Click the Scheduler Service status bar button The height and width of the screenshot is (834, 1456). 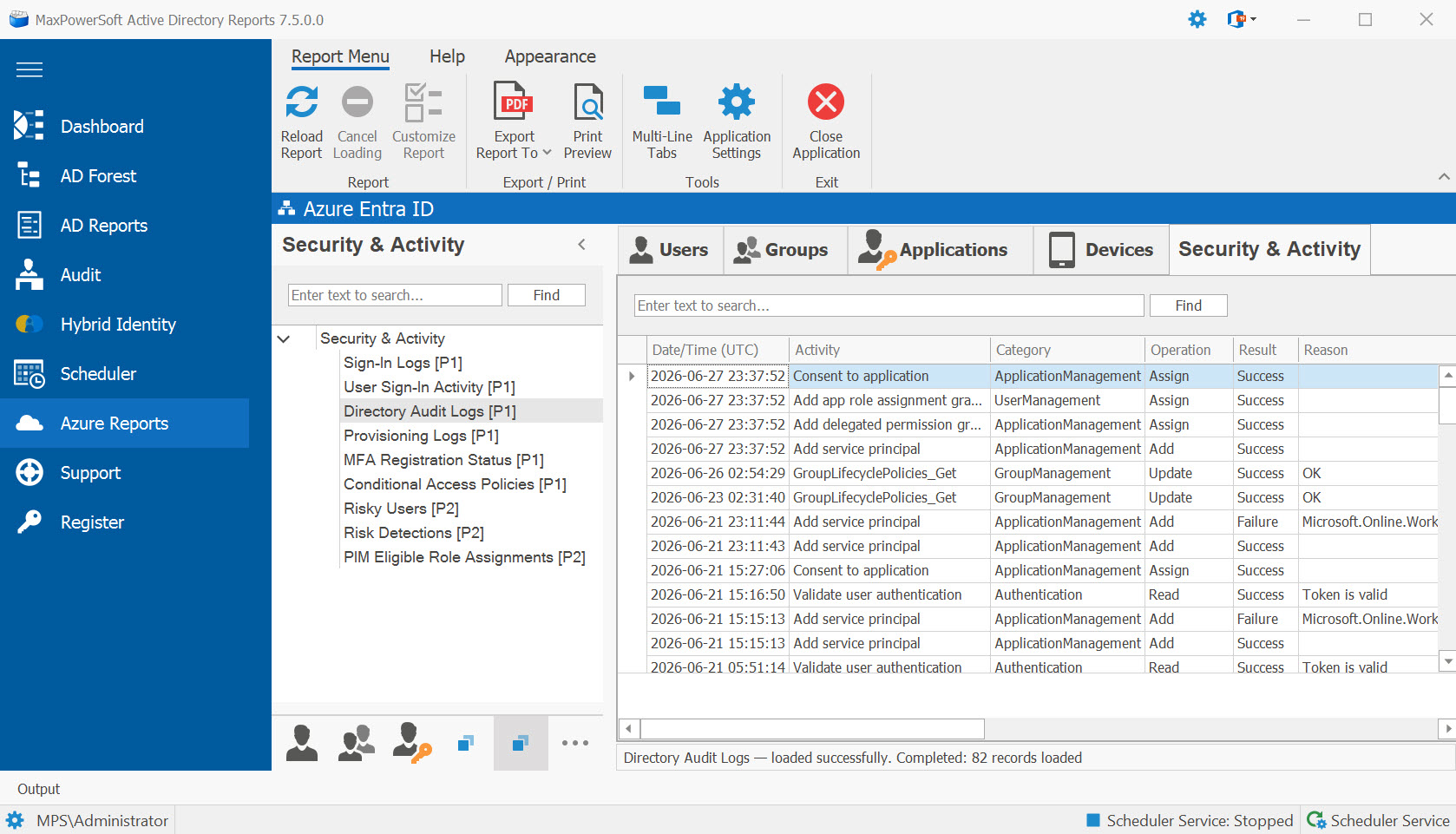click(1380, 820)
